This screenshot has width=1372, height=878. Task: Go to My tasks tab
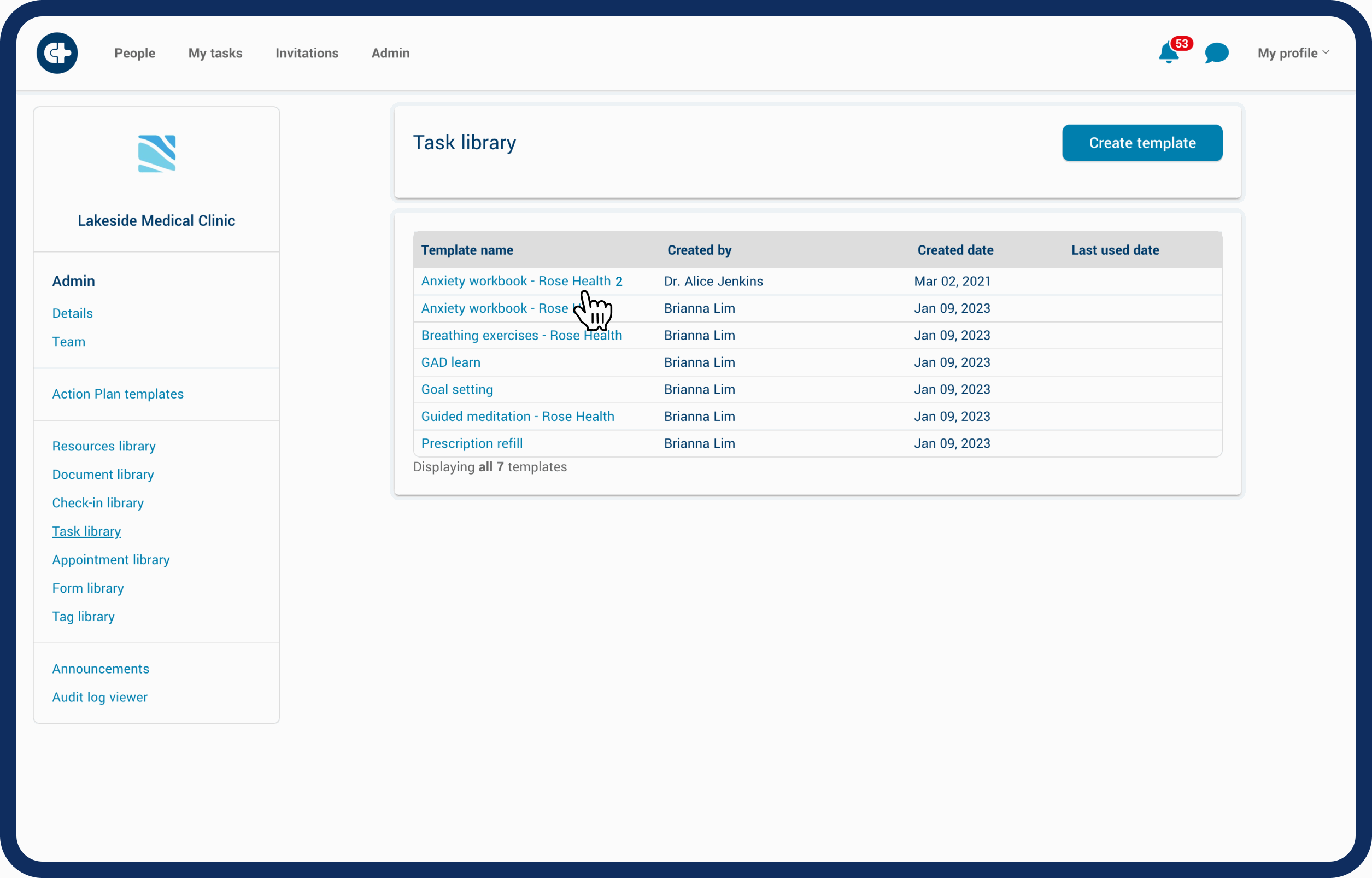point(215,53)
